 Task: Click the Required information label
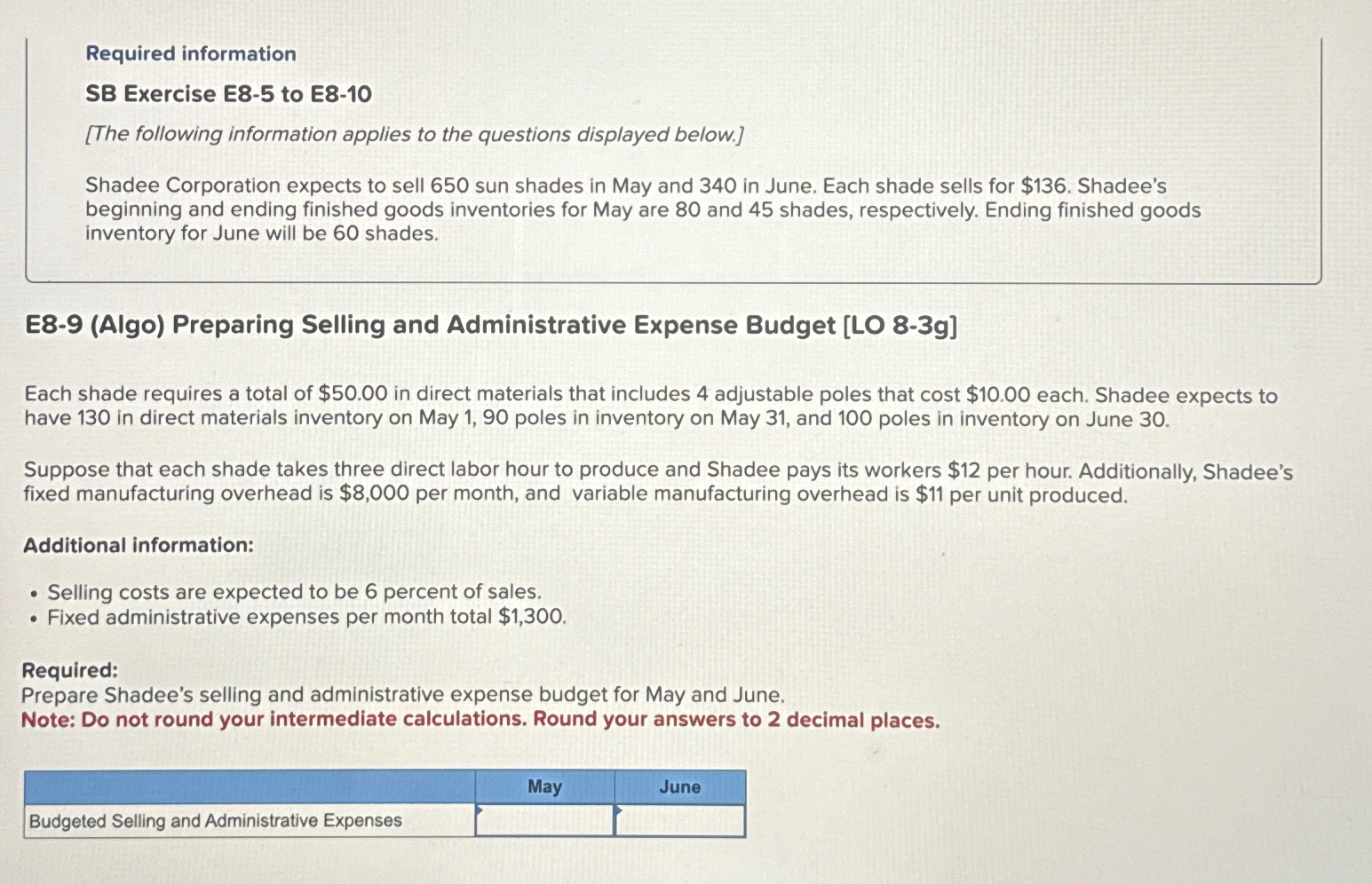[x=190, y=53]
